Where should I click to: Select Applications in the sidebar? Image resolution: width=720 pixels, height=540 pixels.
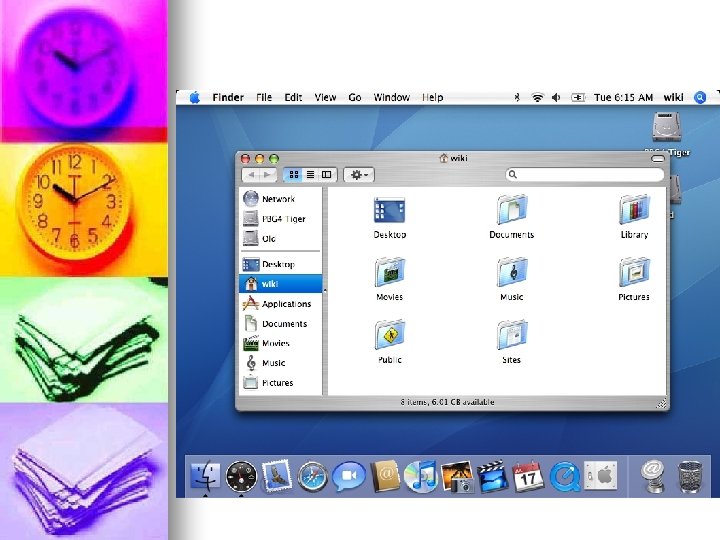281,304
